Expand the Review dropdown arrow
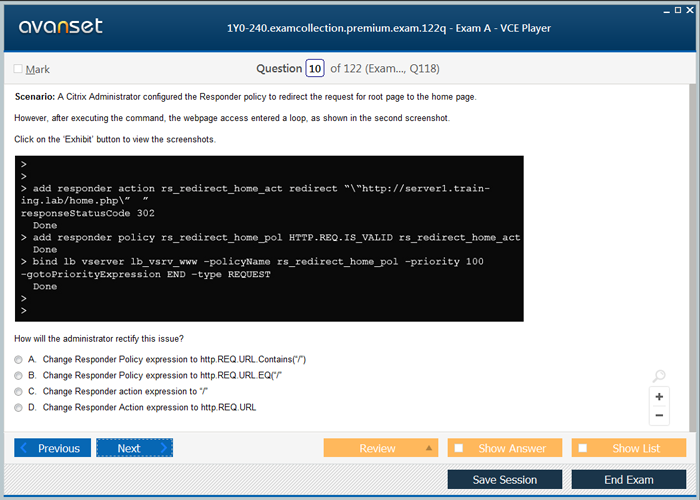The image size is (700, 500). (429, 448)
